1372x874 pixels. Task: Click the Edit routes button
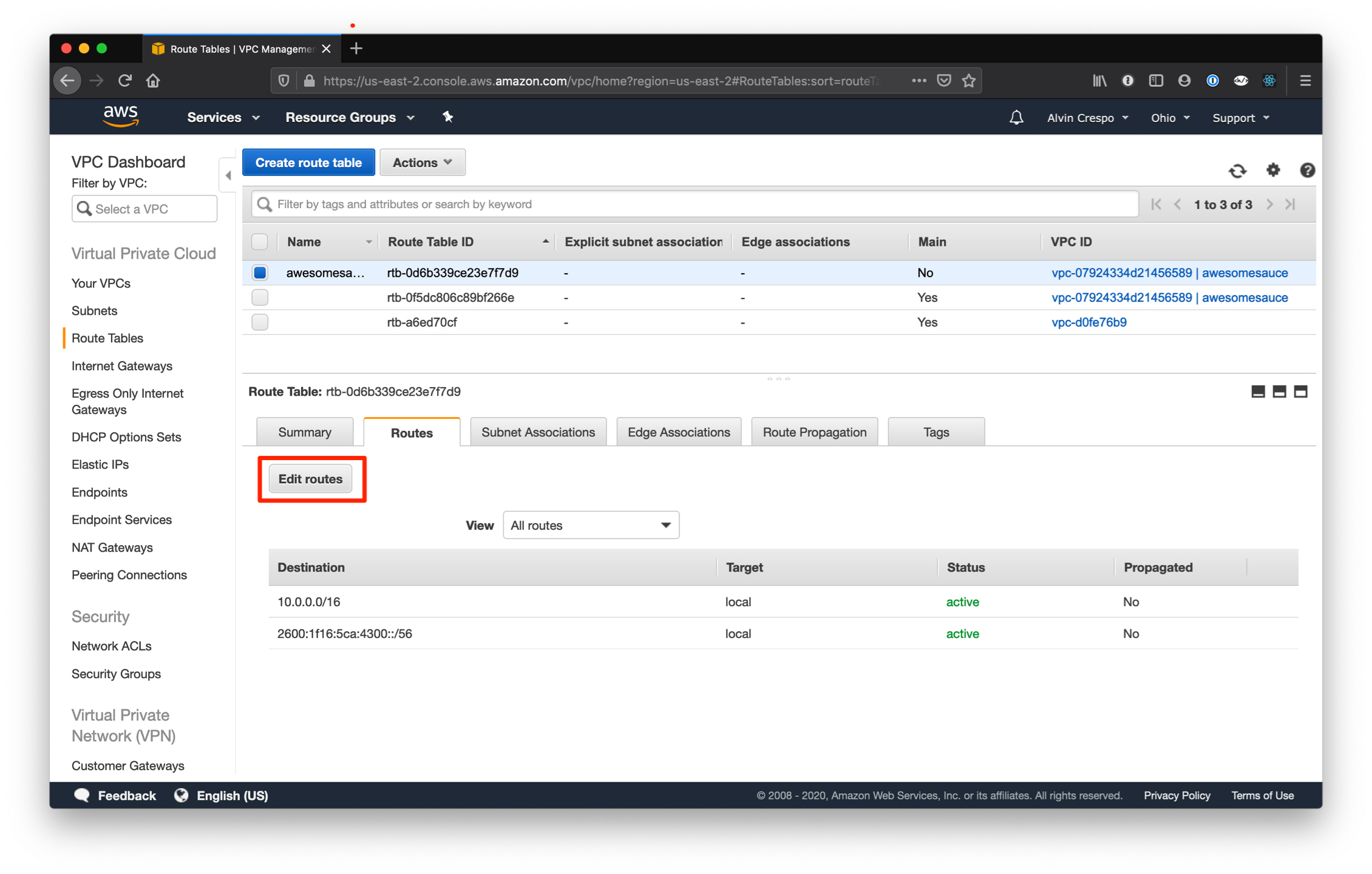(310, 478)
